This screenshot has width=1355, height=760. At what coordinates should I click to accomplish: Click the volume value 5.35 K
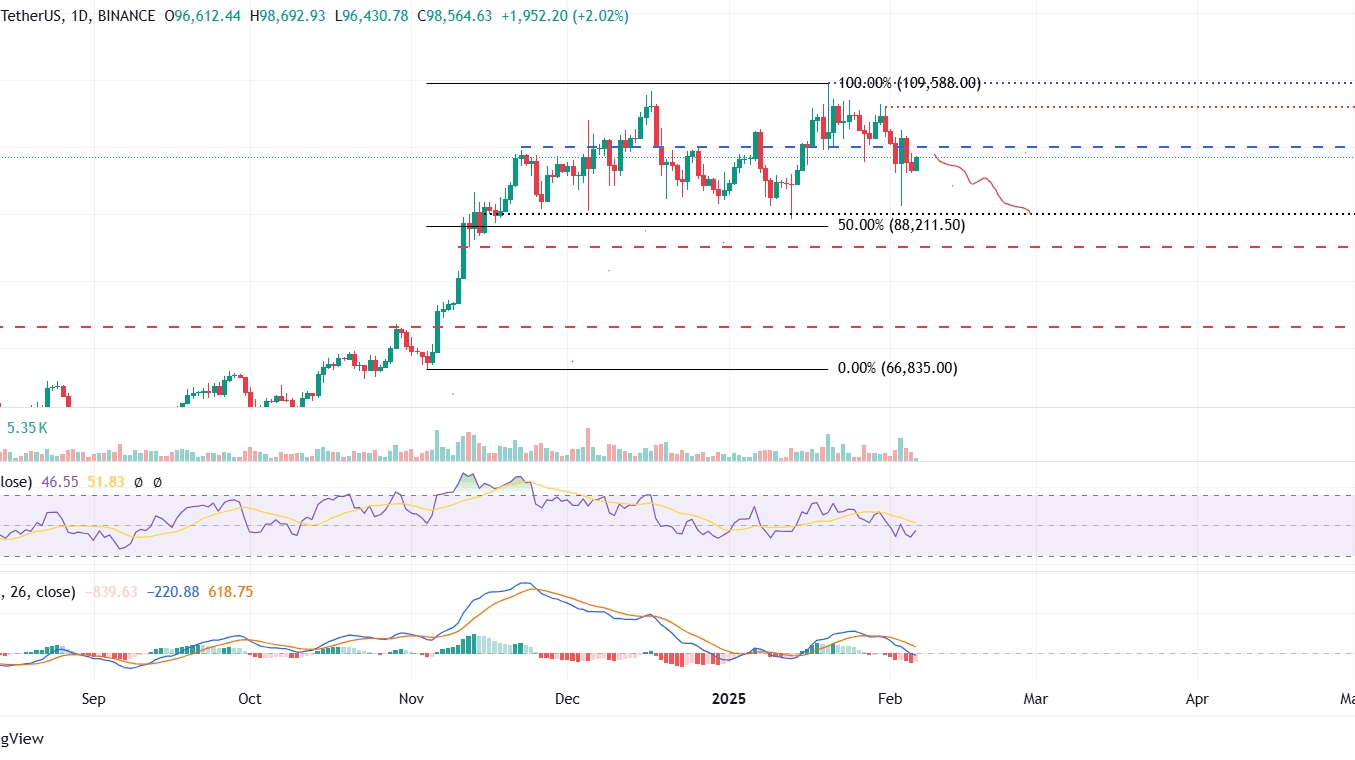click(25, 427)
